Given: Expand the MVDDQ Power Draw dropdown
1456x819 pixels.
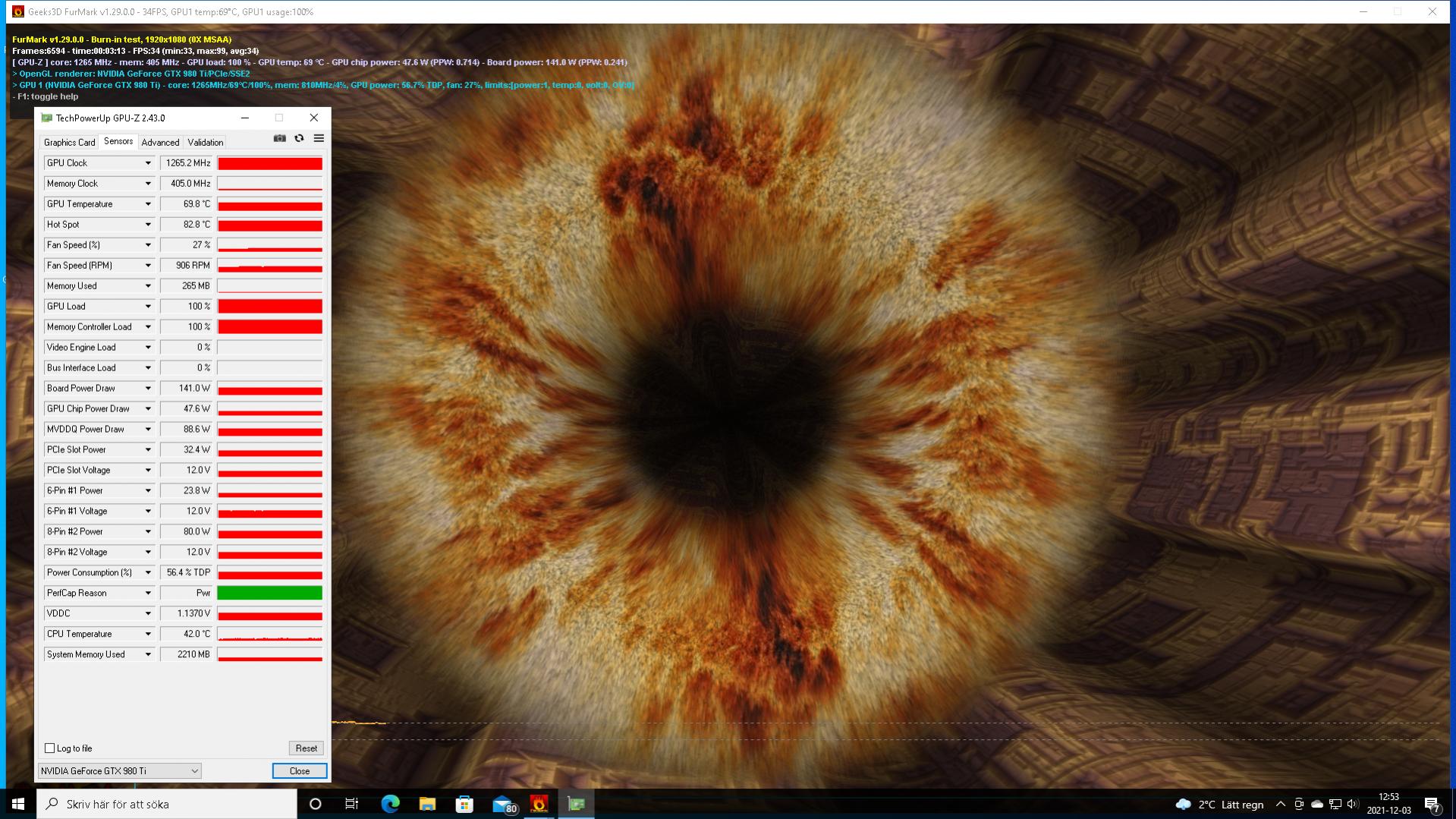Looking at the screenshot, I should coord(148,430).
